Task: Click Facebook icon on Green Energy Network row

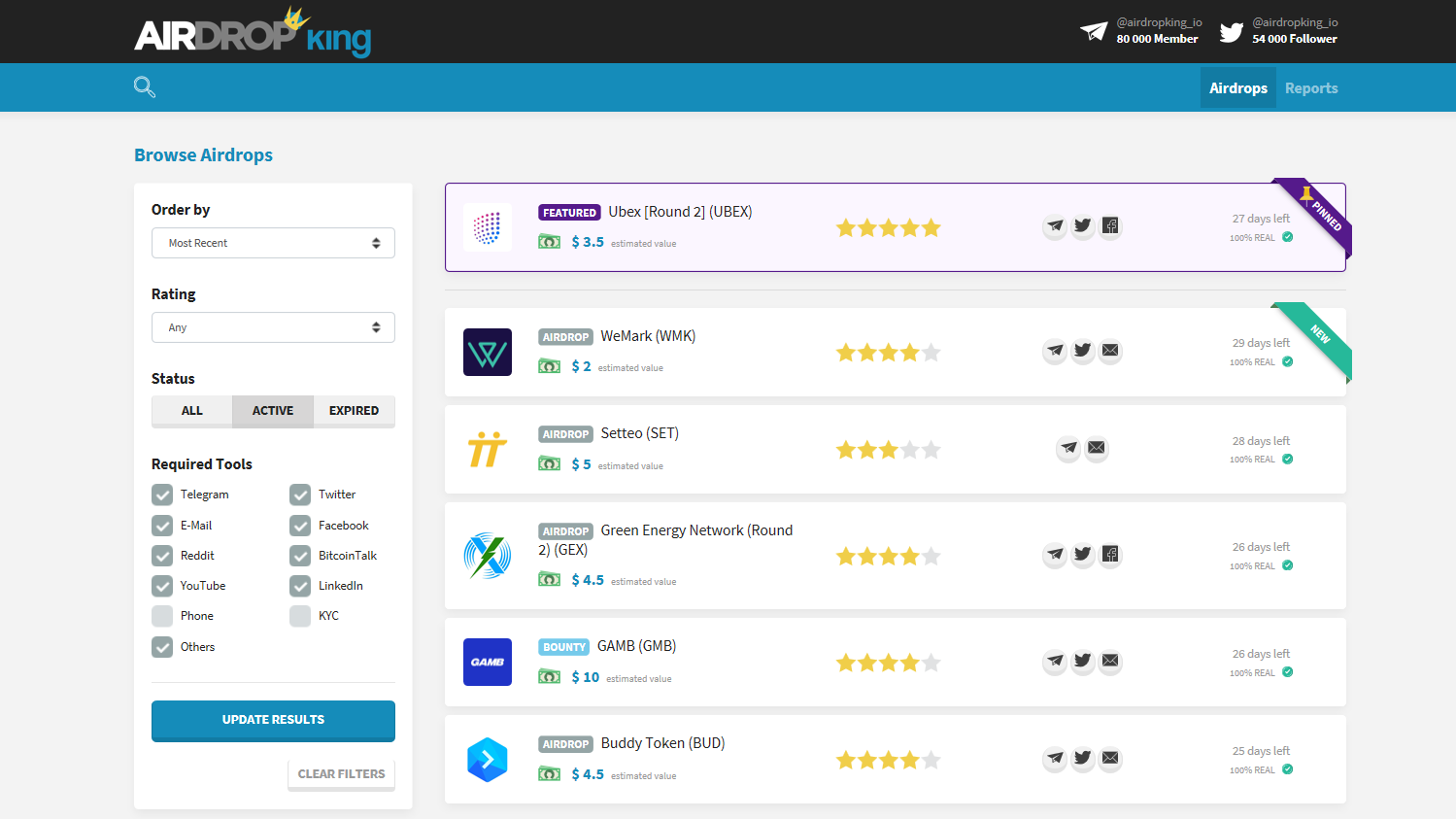Action: click(x=1110, y=555)
